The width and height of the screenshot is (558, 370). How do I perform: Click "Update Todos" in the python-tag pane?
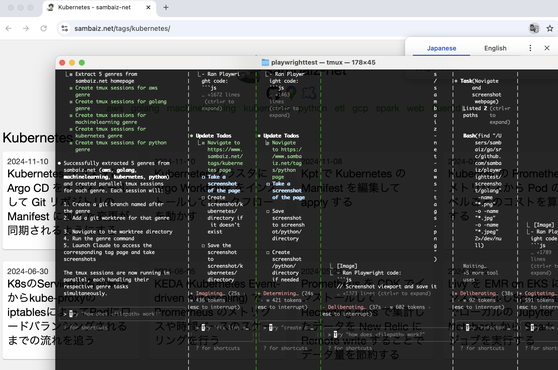(x=281, y=136)
